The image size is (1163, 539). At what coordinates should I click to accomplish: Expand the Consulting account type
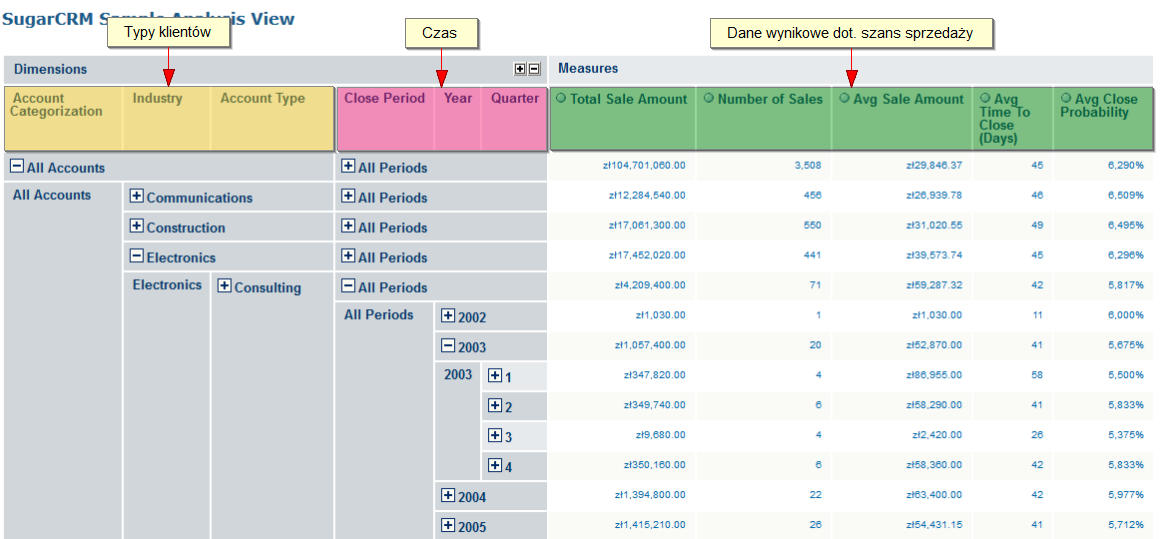[x=225, y=286]
